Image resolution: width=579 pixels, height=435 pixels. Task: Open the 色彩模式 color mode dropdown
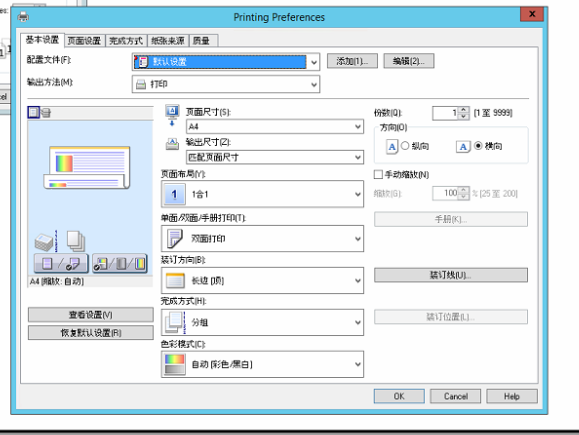point(262,364)
